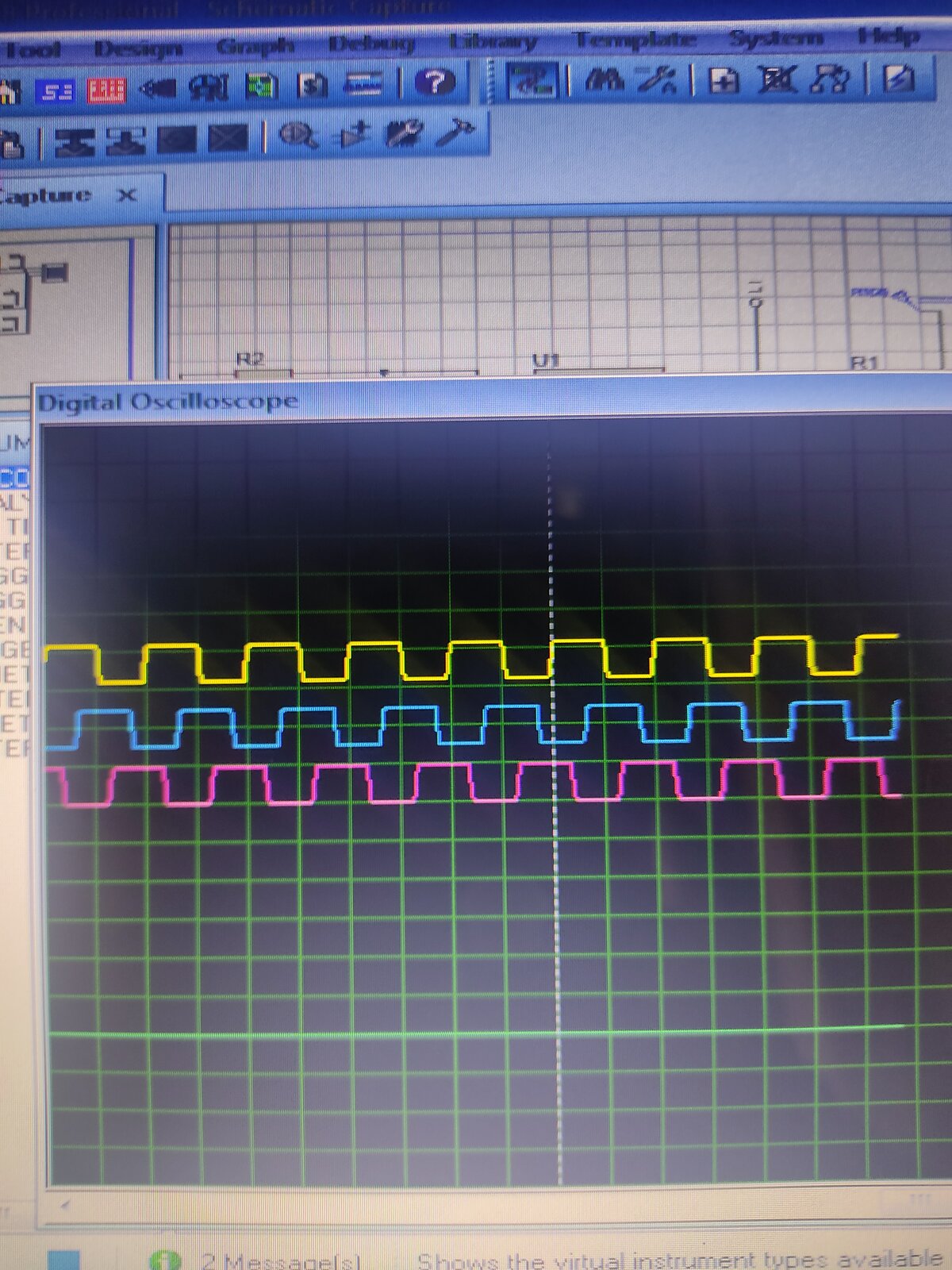Toggle the wire autorouter icon

click(534, 80)
